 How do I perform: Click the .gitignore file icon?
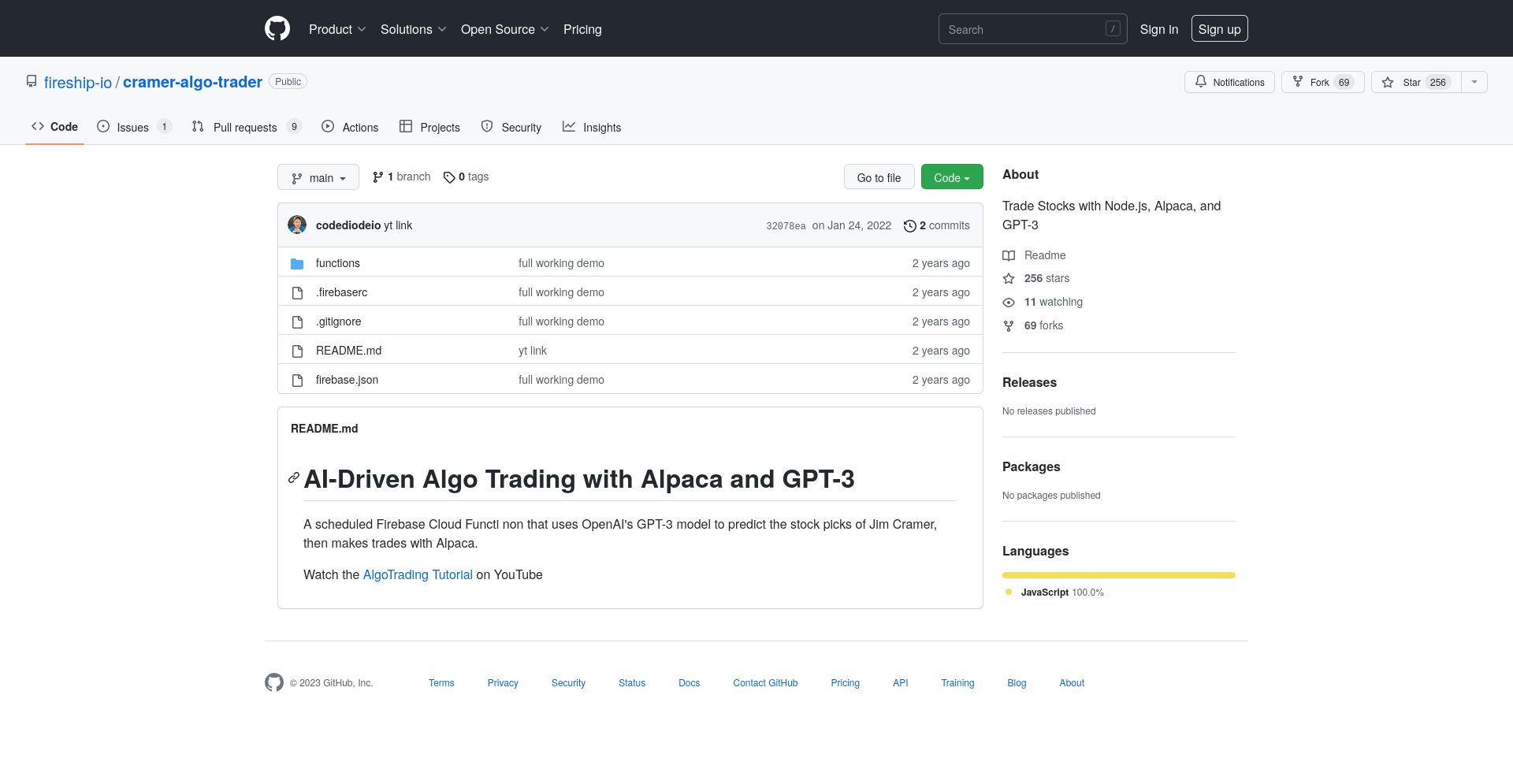(x=297, y=322)
